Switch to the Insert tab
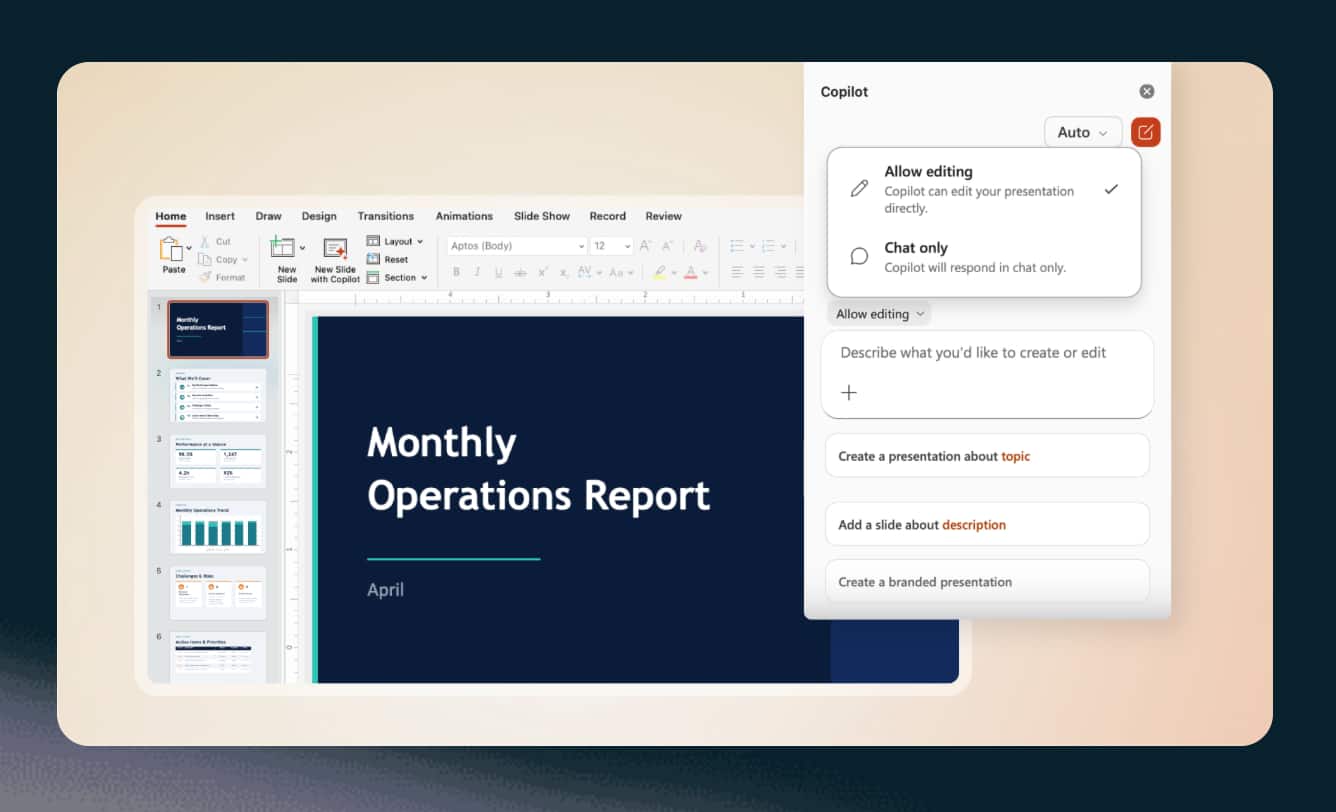The width and height of the screenshot is (1336, 812). click(220, 216)
